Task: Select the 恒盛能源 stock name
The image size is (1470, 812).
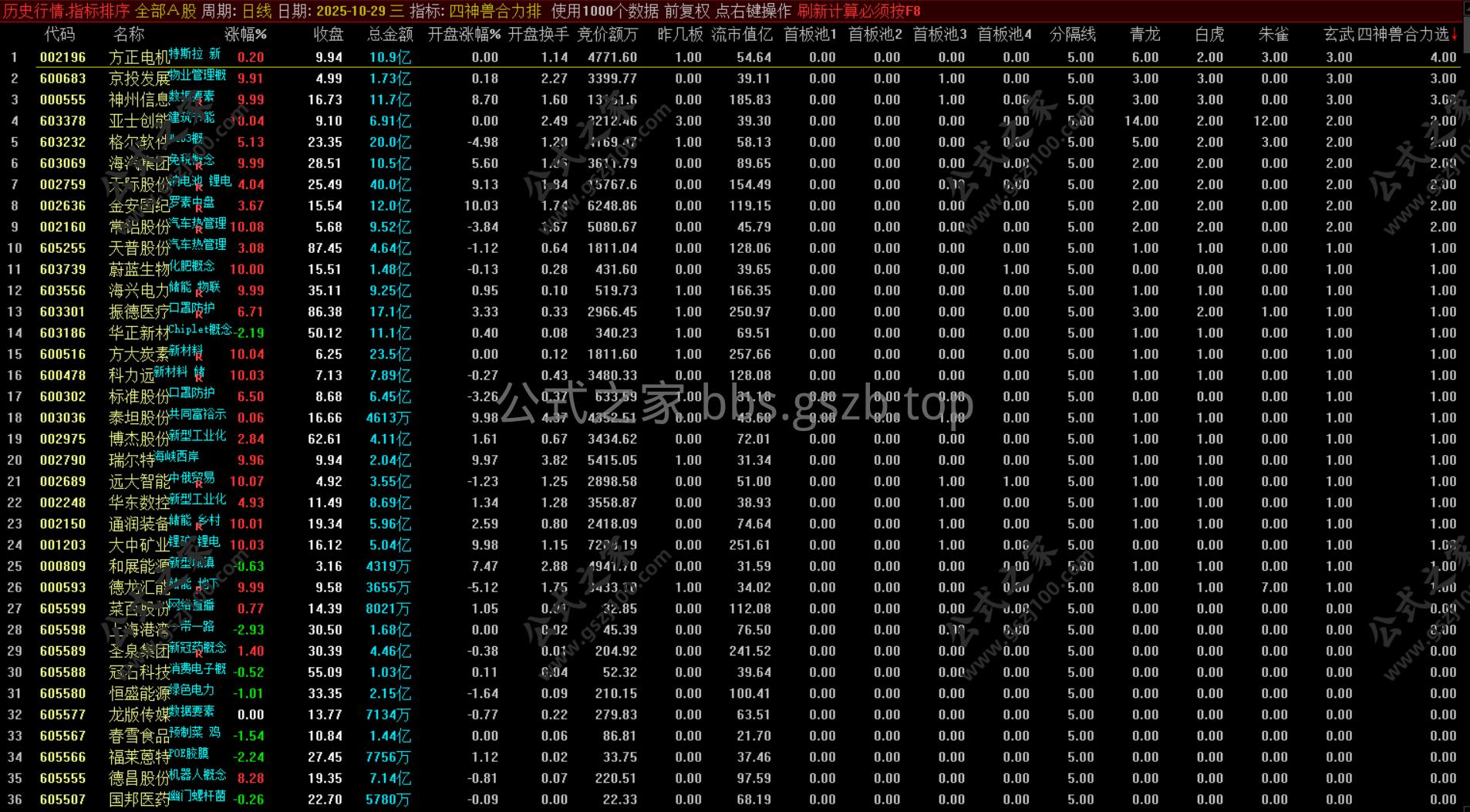Action: coord(140,693)
